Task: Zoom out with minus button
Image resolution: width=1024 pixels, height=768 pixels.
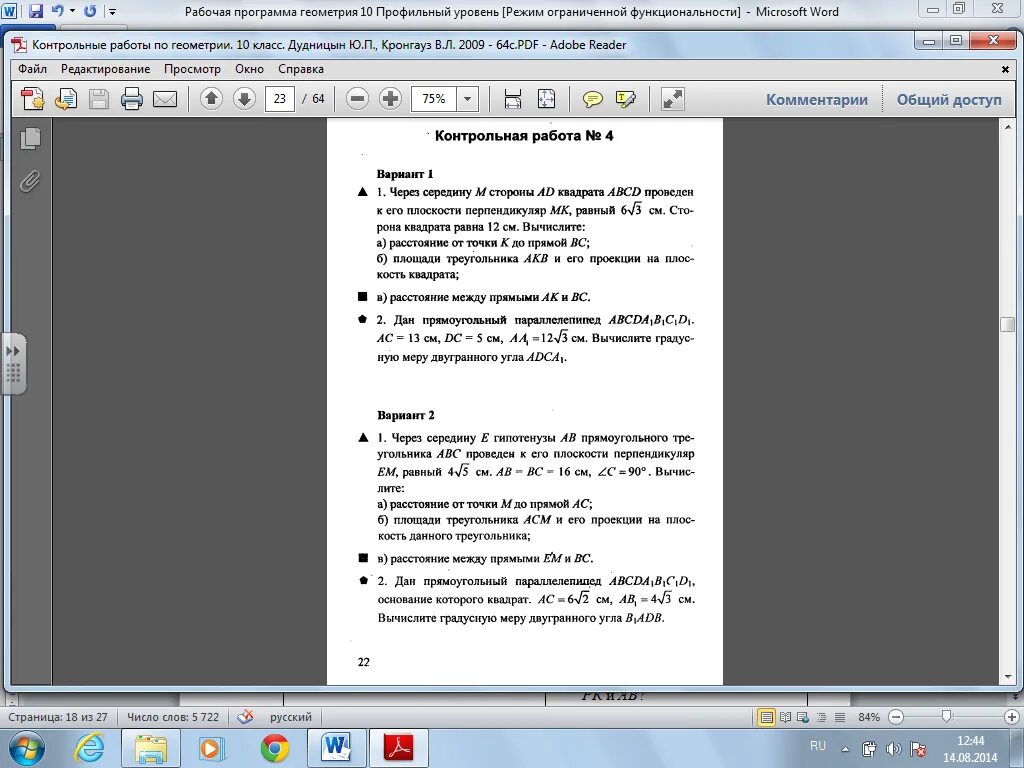Action: pyautogui.click(x=357, y=99)
